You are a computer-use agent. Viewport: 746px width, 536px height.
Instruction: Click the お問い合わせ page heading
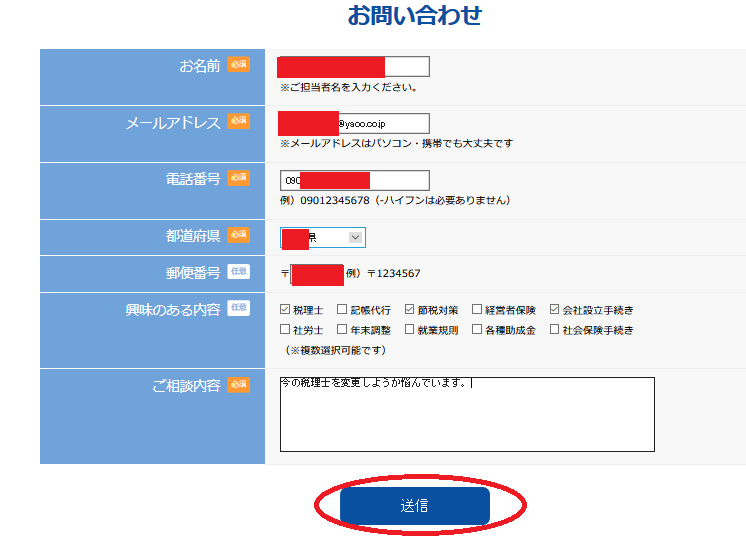[x=414, y=15]
